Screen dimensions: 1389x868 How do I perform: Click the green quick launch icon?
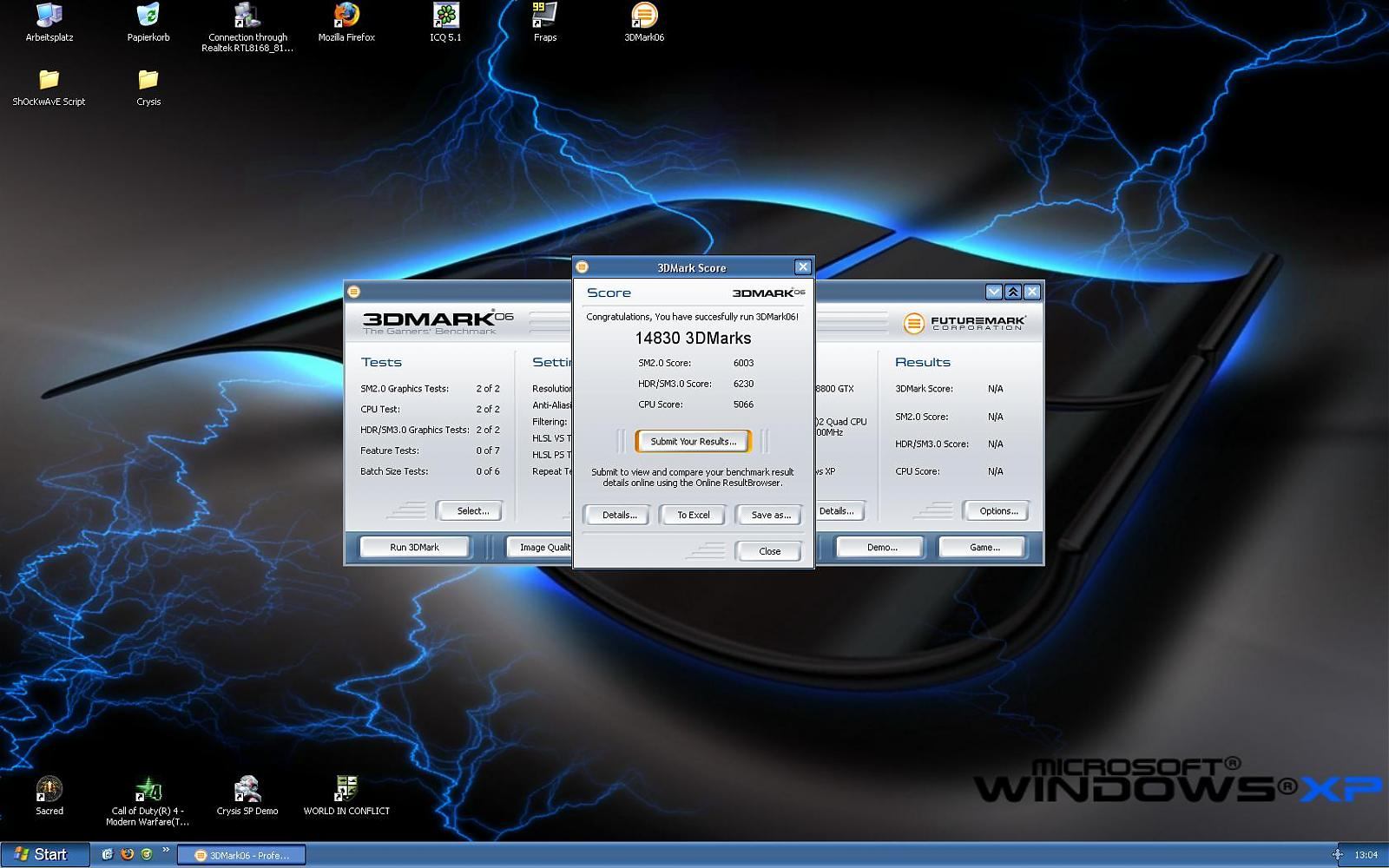click(147, 854)
